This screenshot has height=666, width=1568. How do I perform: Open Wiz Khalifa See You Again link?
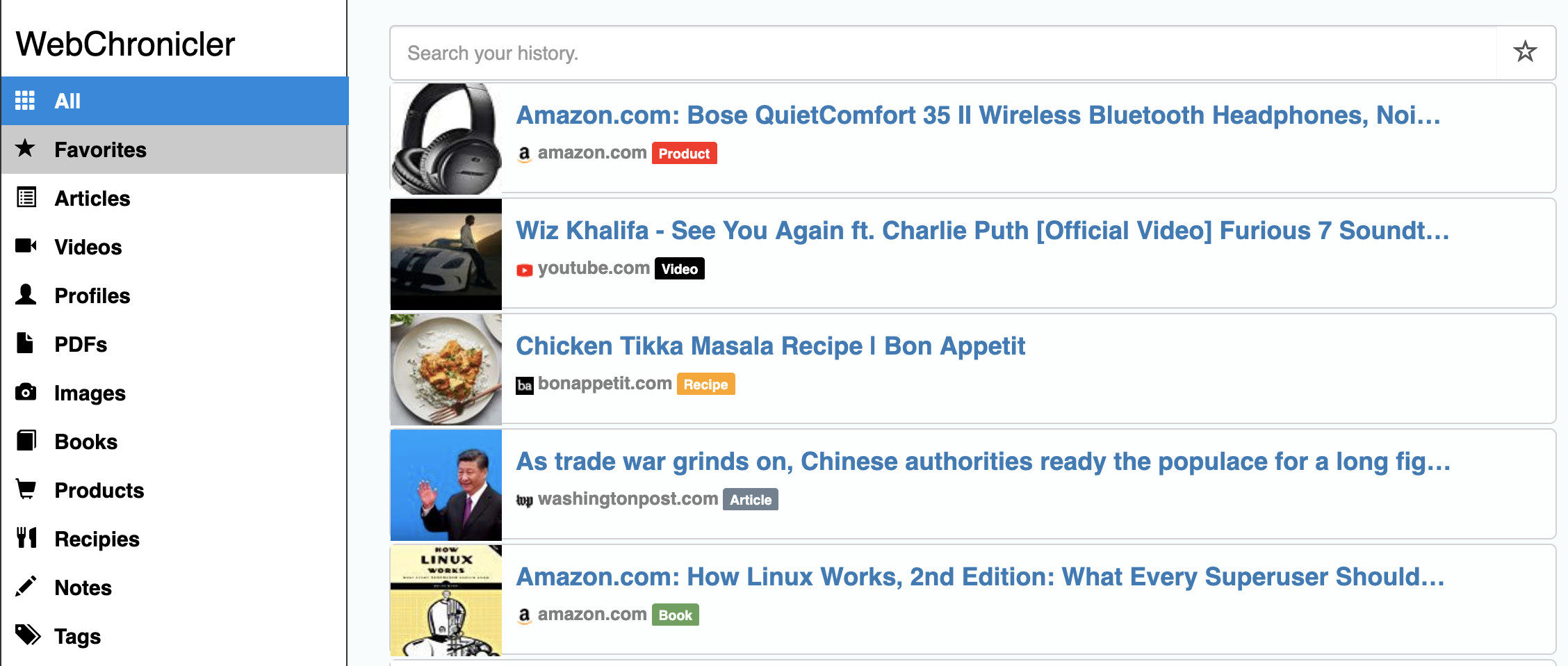[982, 231]
